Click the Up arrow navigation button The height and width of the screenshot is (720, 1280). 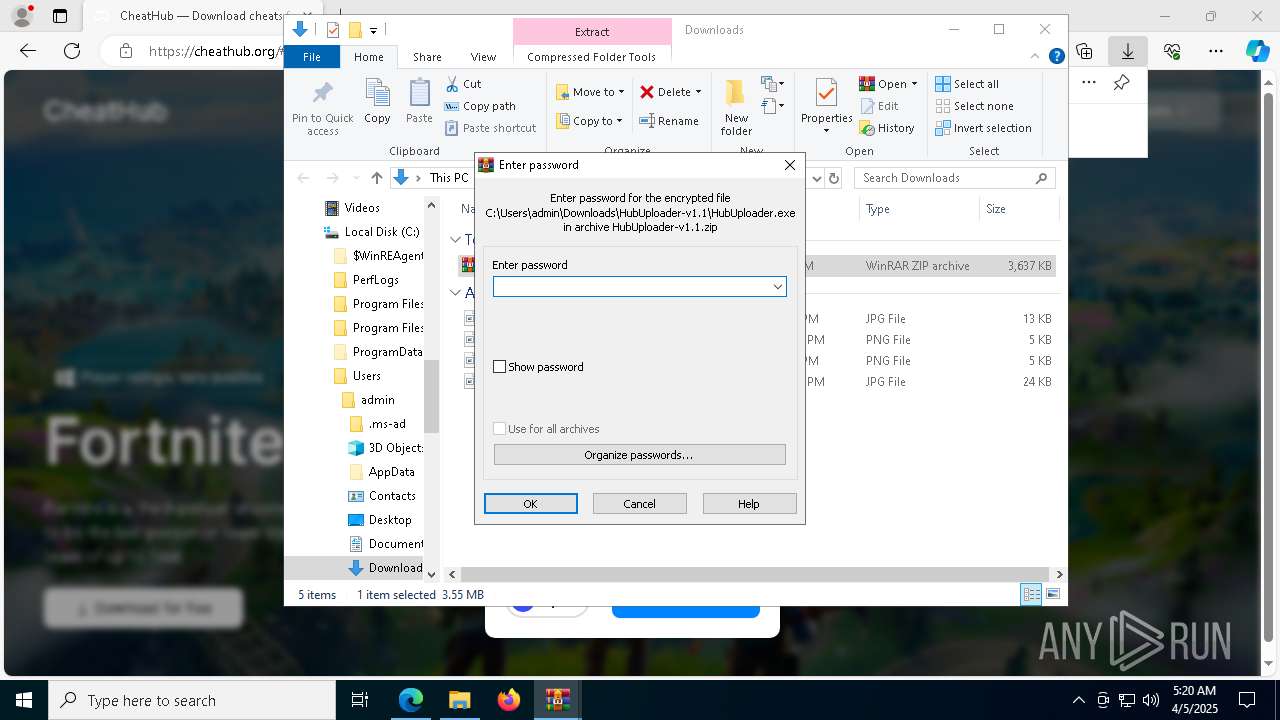376,178
